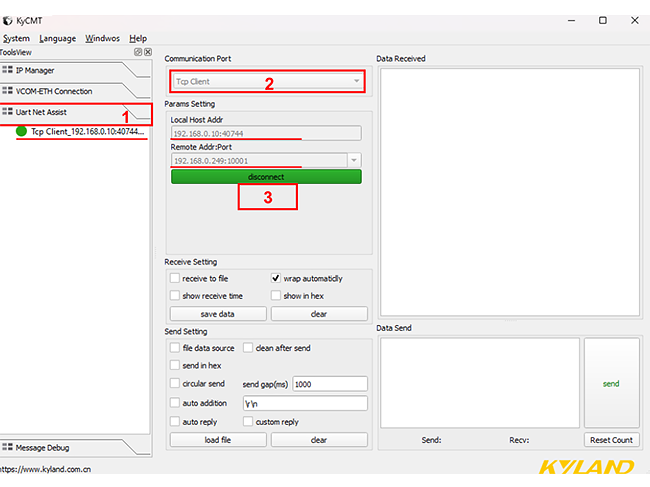Click the Reset Count button

pos(611,440)
